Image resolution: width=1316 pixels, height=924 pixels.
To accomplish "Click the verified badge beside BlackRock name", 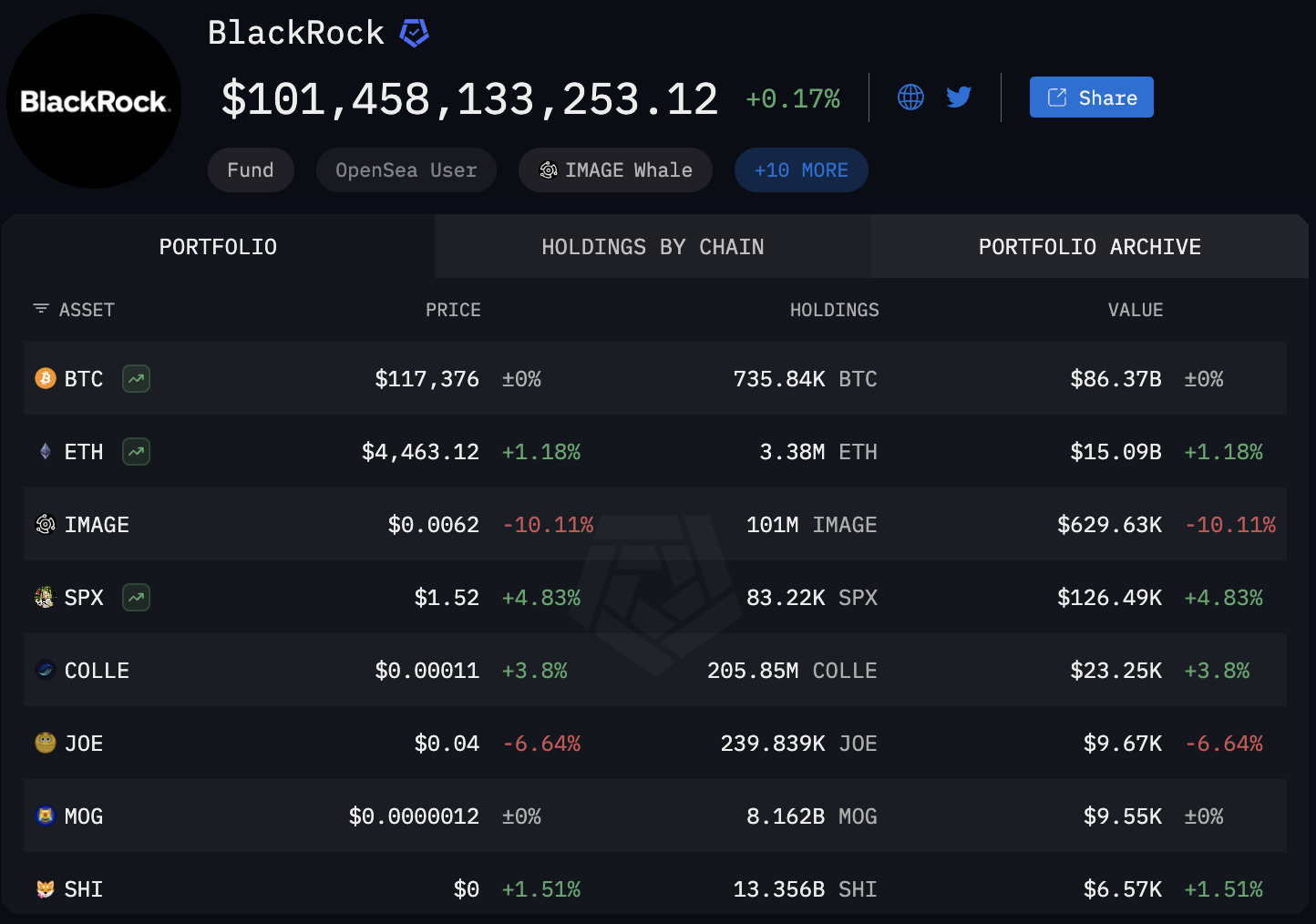I will [x=414, y=34].
